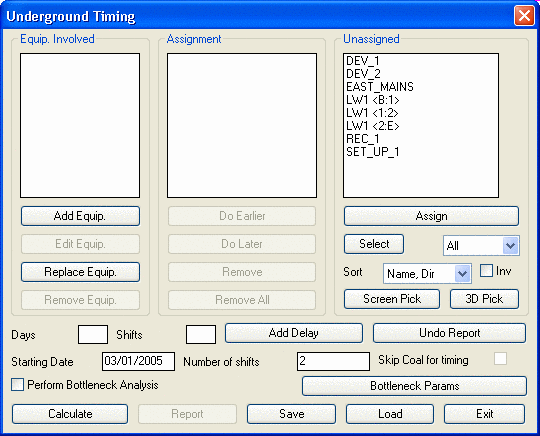Click the Number of shifts field
The width and height of the screenshot is (540, 436).
point(333,361)
